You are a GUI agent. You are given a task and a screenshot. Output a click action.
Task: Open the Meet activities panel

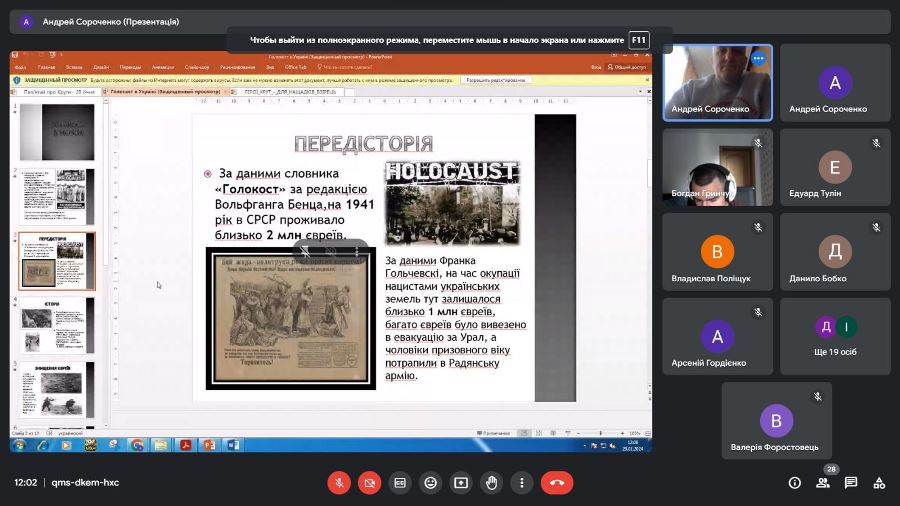(879, 482)
